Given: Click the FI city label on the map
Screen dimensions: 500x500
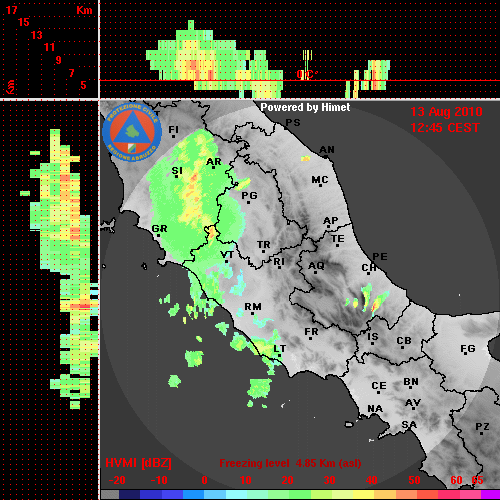Looking at the screenshot, I should 173,129.
